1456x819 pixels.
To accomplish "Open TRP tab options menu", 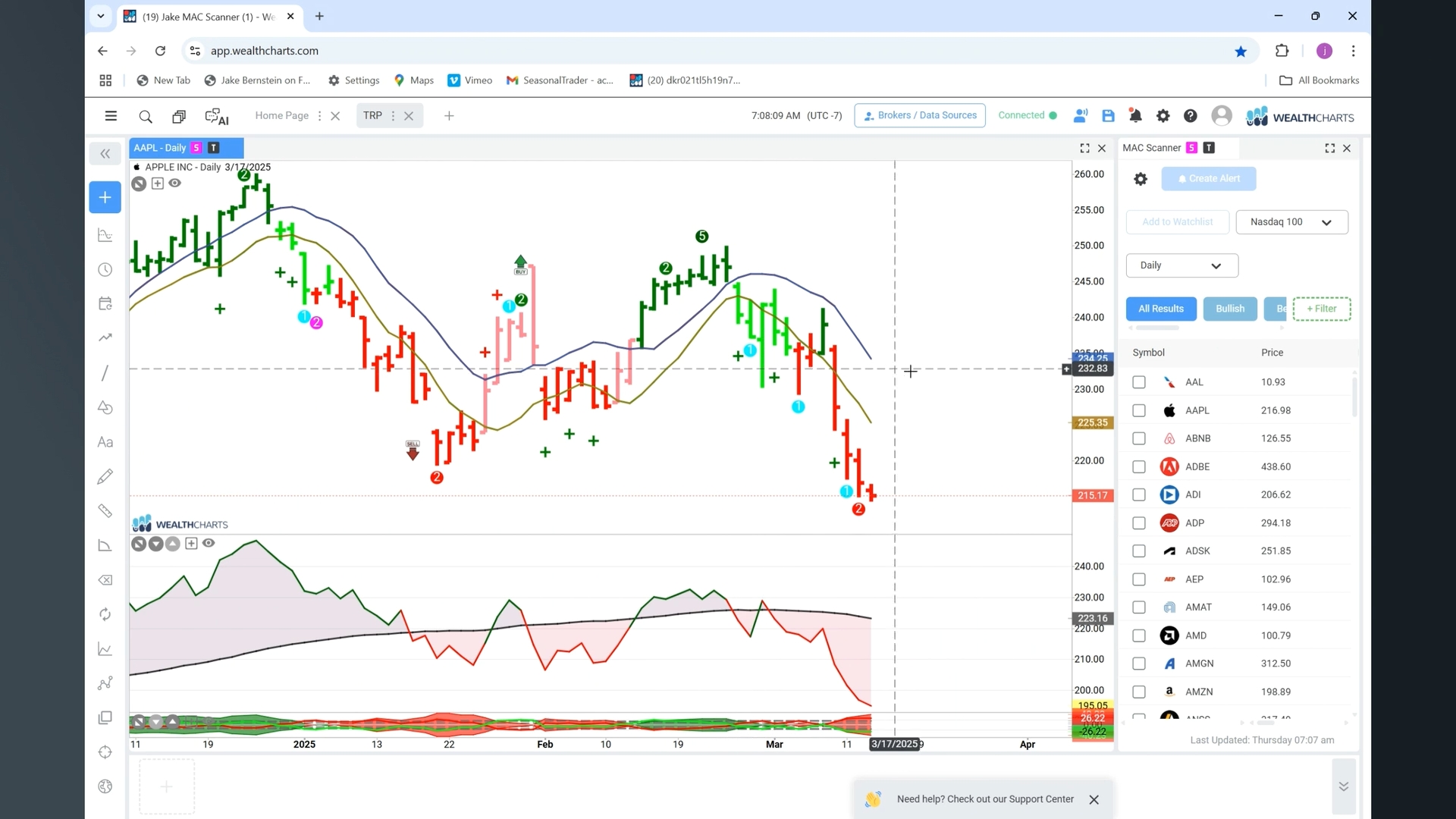I will tap(393, 116).
